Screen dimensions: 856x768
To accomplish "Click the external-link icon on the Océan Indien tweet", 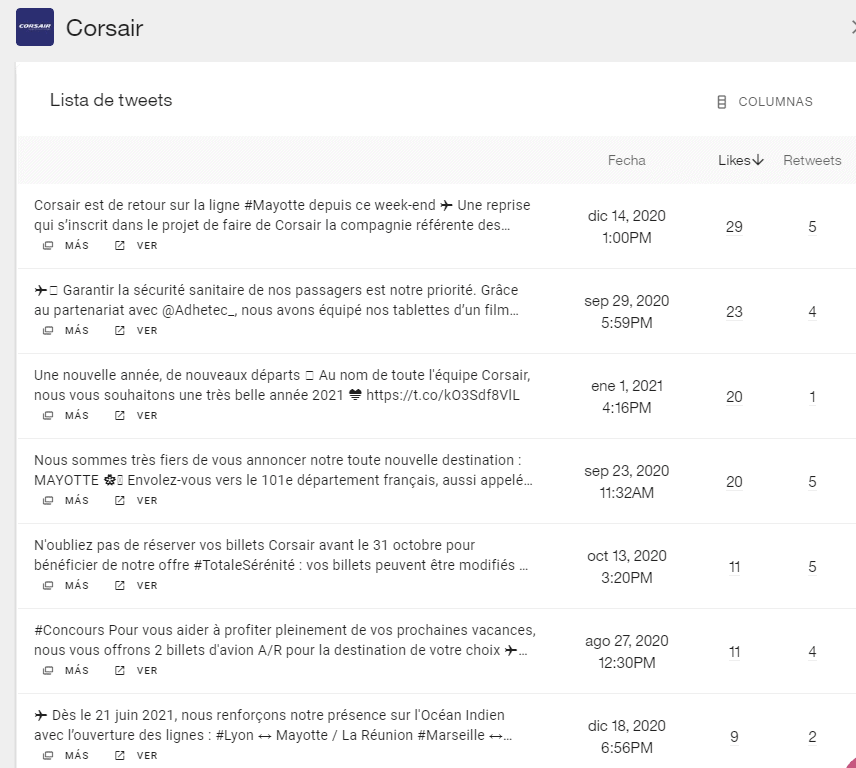I will pyautogui.click(x=120, y=755).
